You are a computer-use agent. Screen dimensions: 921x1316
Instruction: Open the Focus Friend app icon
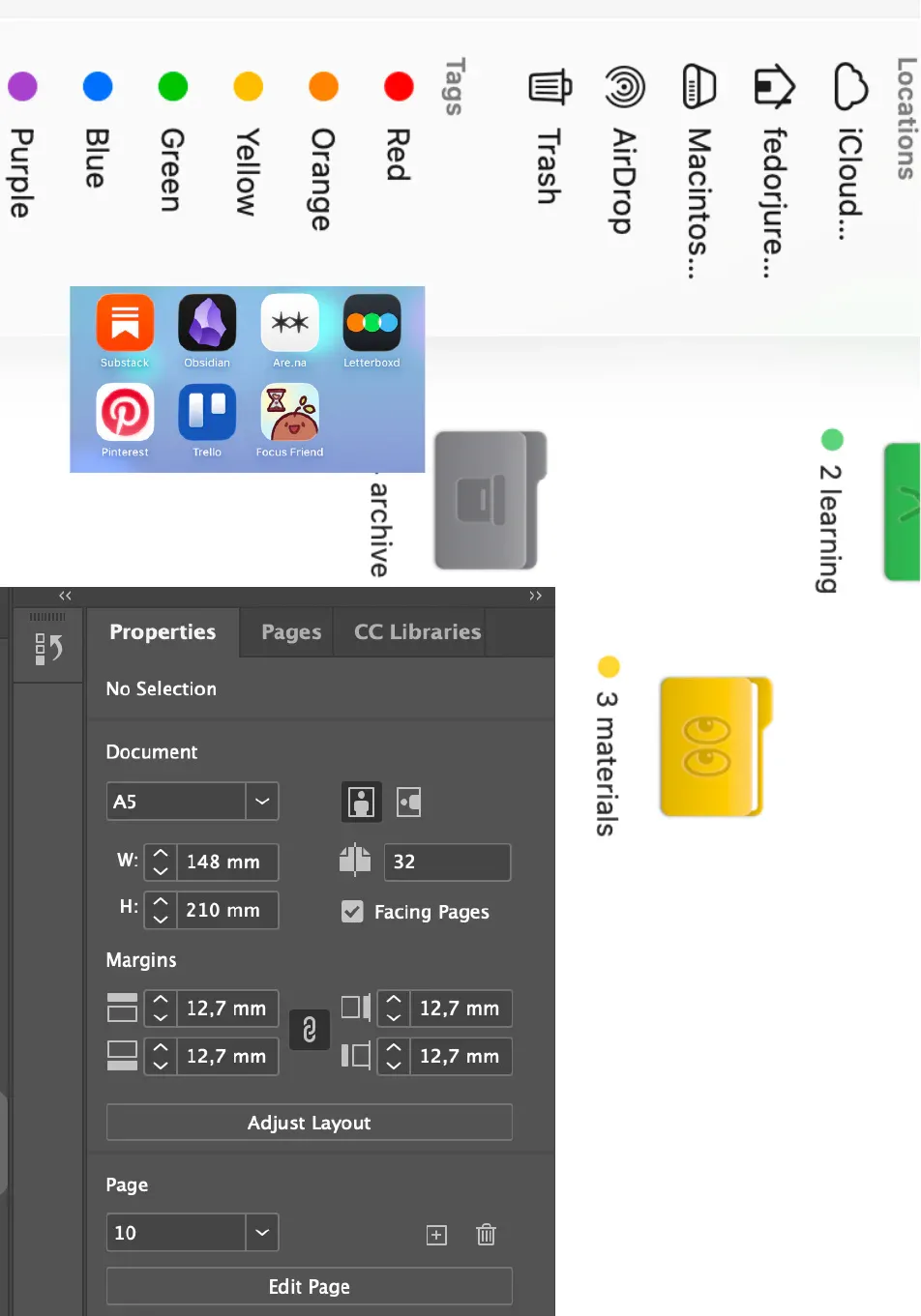[289, 412]
